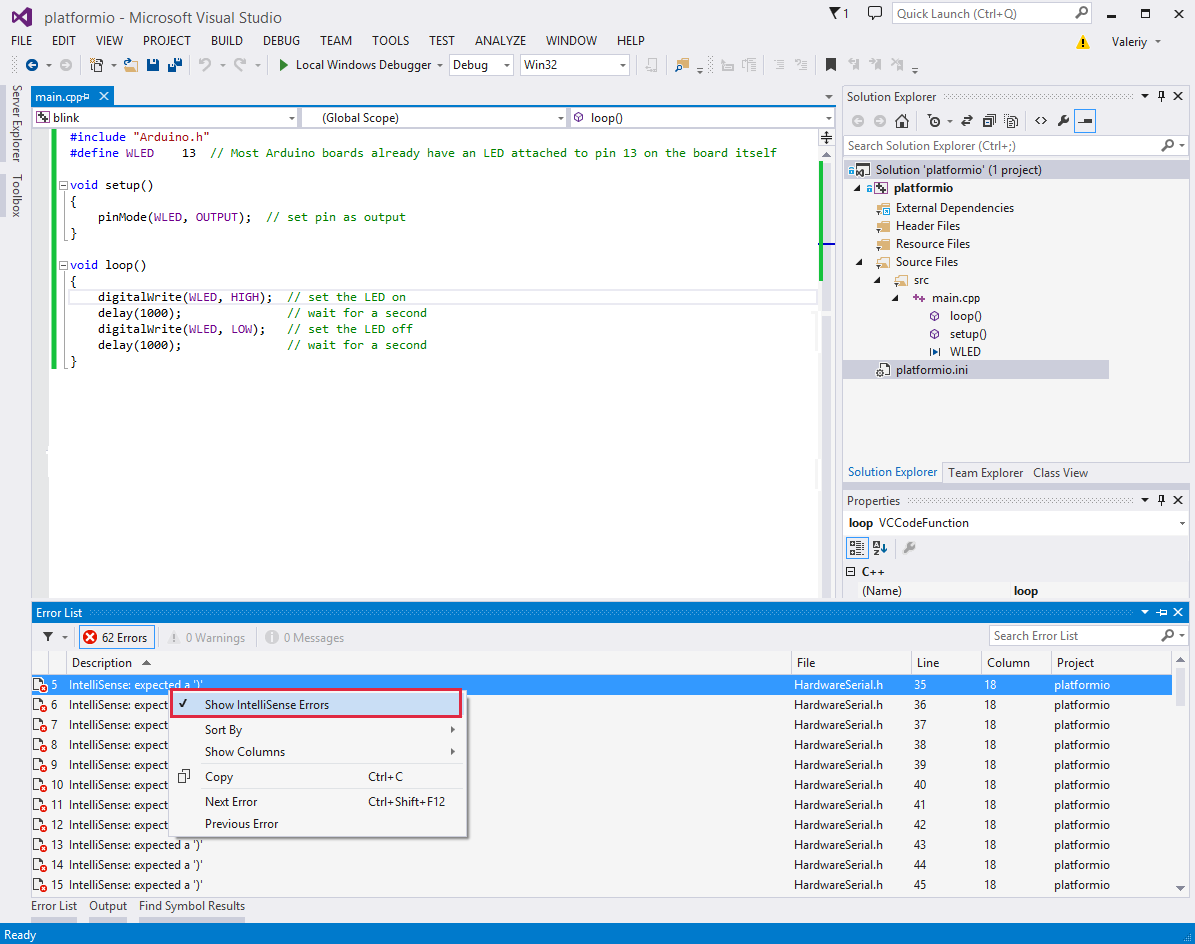The image size is (1195, 944).
Task: Click the Home icon in Solution Explorer
Action: click(x=902, y=120)
